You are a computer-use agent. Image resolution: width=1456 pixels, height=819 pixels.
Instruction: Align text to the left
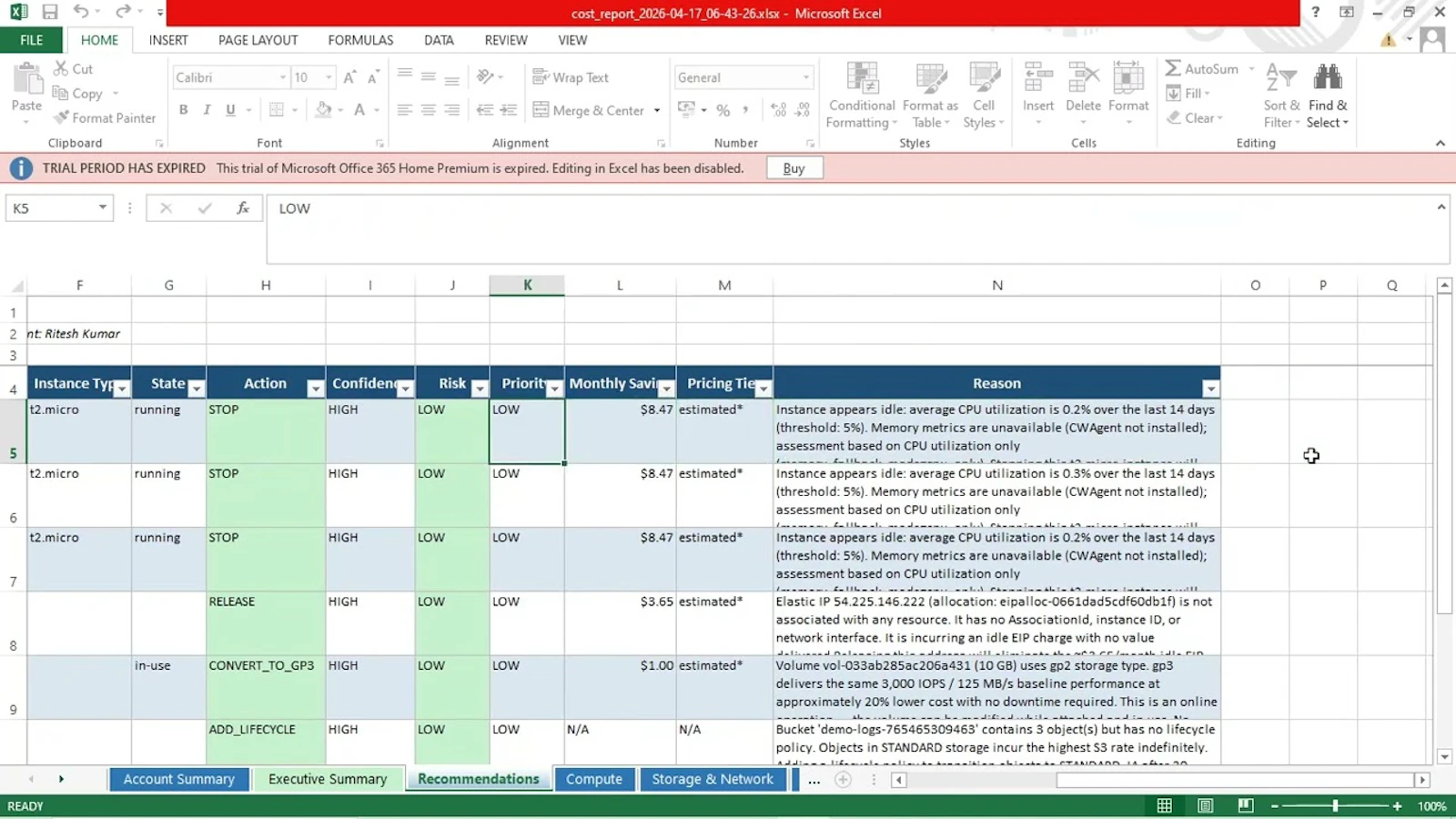[x=405, y=109]
